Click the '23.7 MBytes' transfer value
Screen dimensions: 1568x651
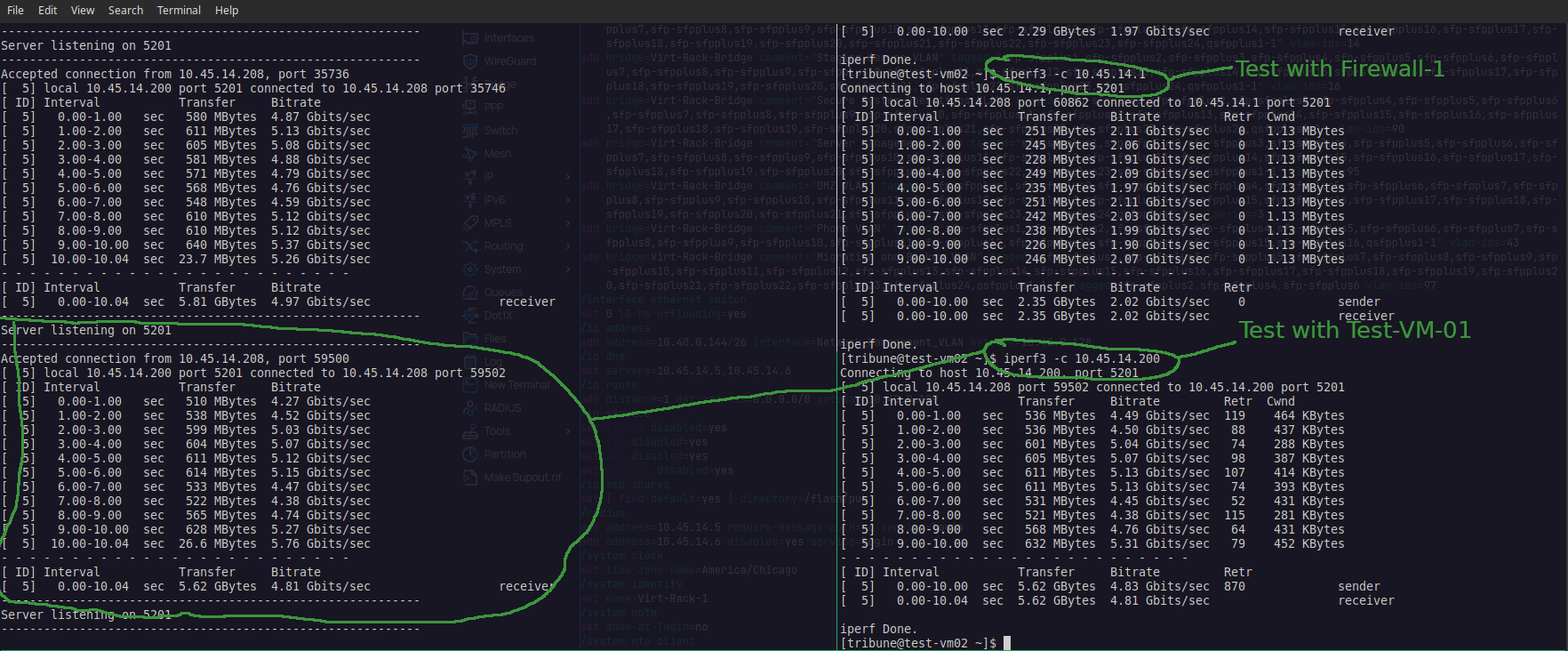(x=218, y=259)
